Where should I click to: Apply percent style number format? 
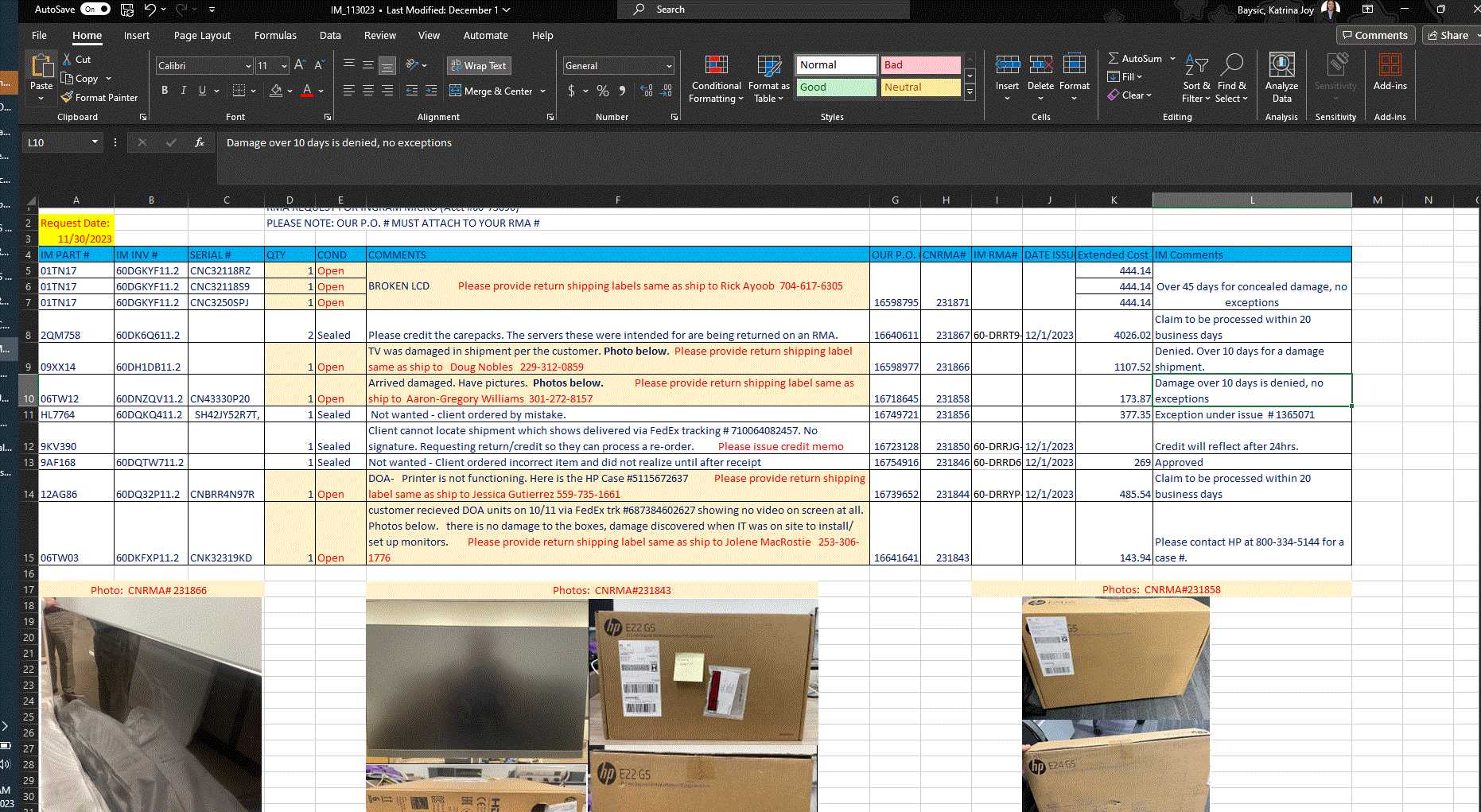pyautogui.click(x=603, y=91)
